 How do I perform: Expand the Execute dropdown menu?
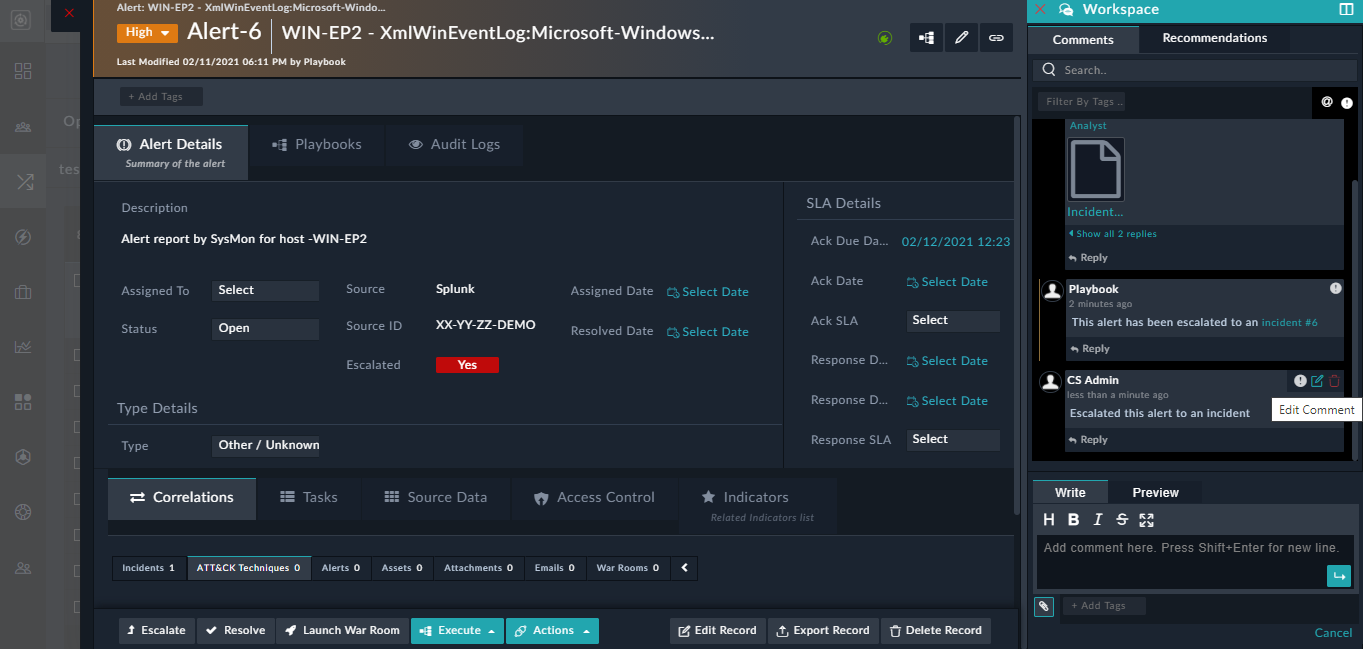(x=457, y=630)
